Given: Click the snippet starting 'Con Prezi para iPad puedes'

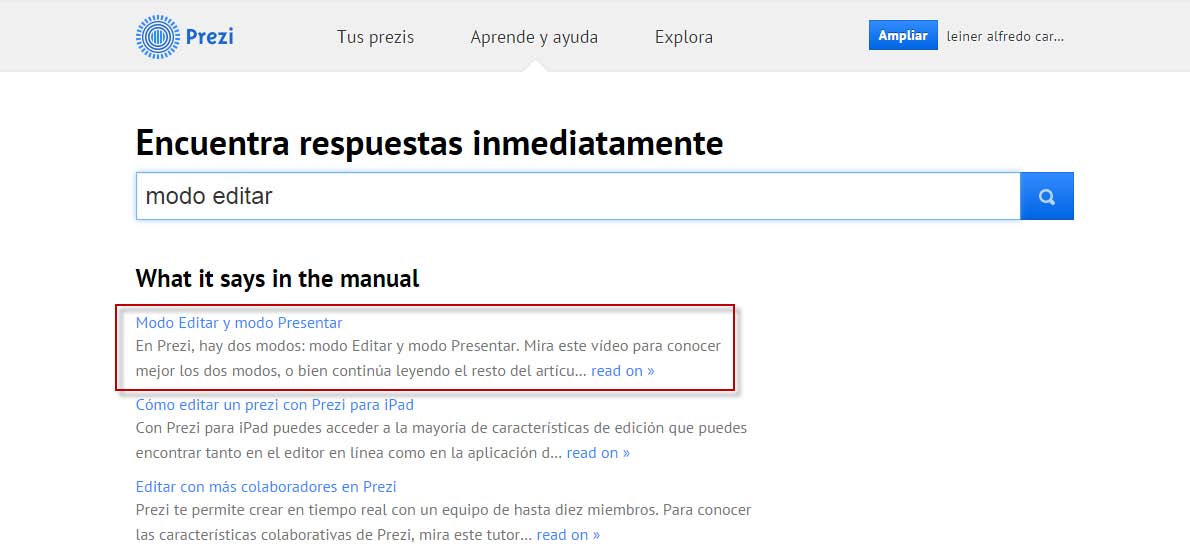Looking at the screenshot, I should coord(441,428).
